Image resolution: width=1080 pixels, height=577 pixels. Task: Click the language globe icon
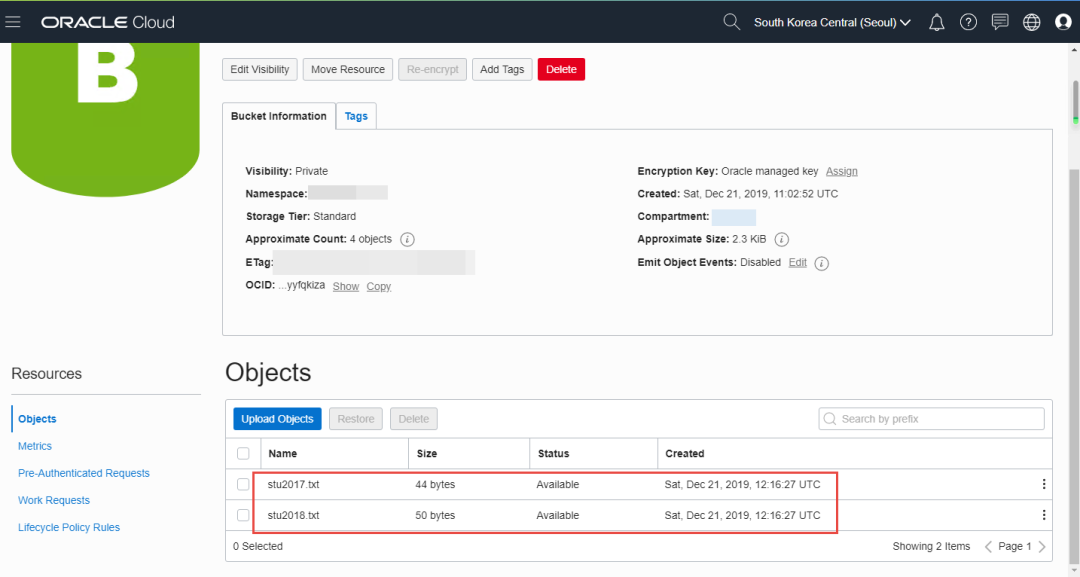(x=1031, y=22)
